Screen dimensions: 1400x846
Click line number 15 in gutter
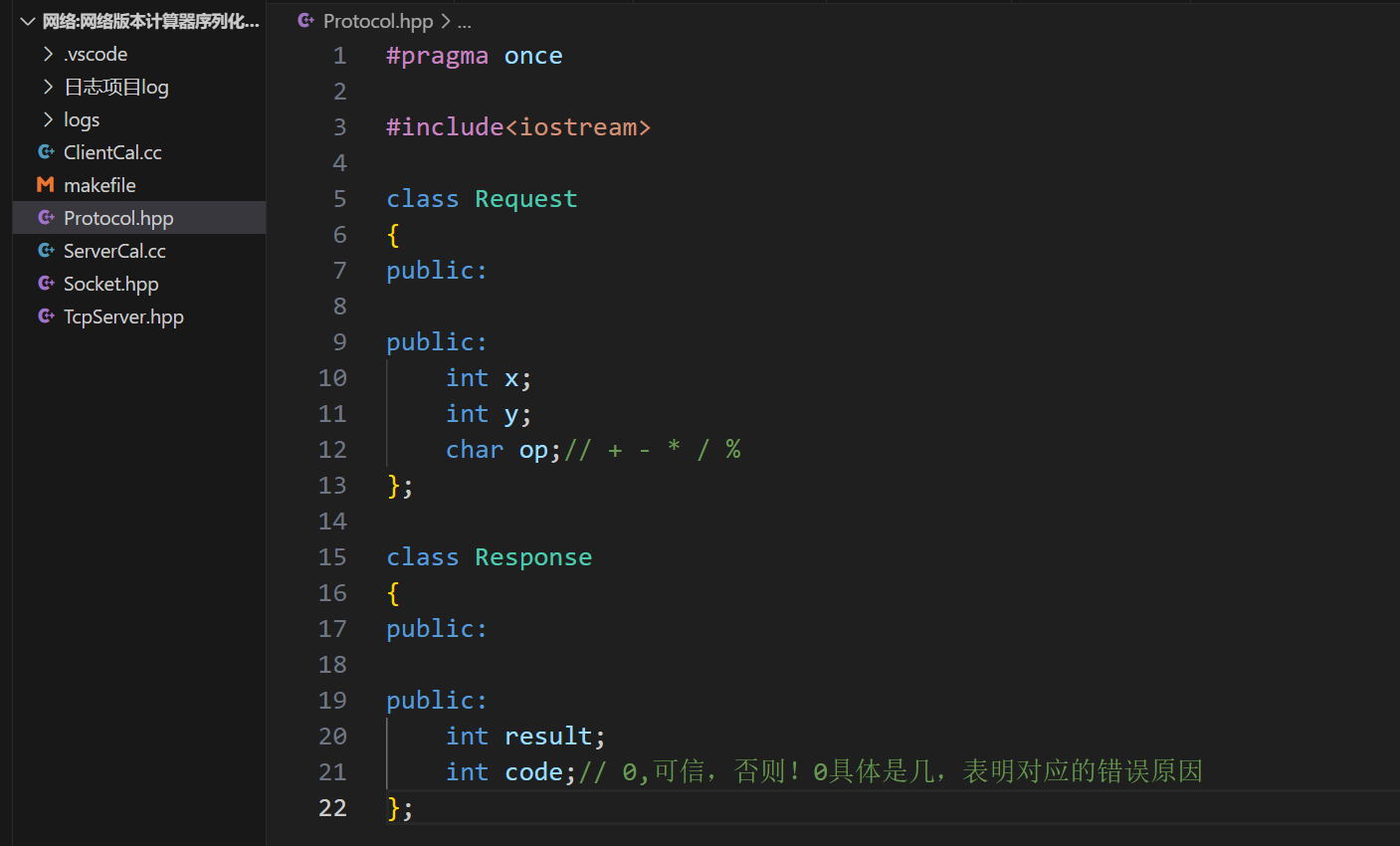332,557
